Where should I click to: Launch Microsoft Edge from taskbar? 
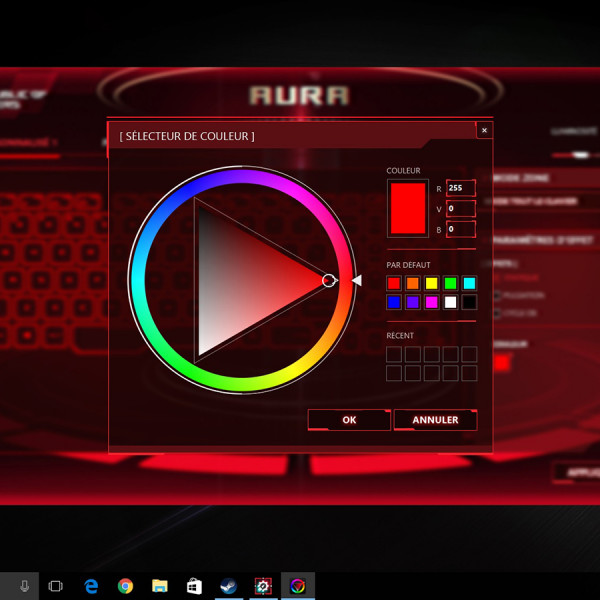point(91,586)
